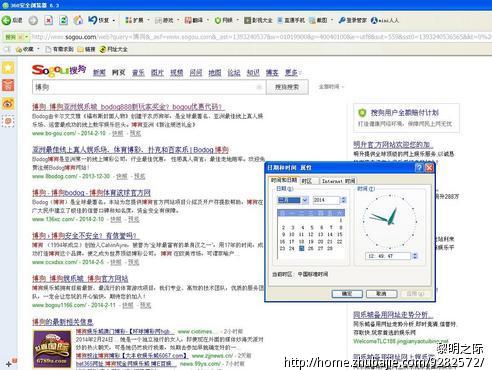
Task: Click the stop loading X icon
Action: pyautogui.click(x=49, y=20)
